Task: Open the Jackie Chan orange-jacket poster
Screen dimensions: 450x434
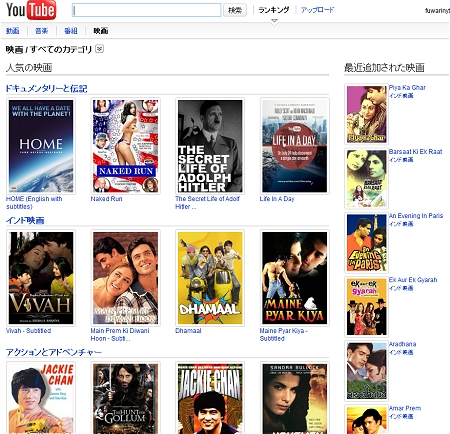Action: [x=41, y=398]
